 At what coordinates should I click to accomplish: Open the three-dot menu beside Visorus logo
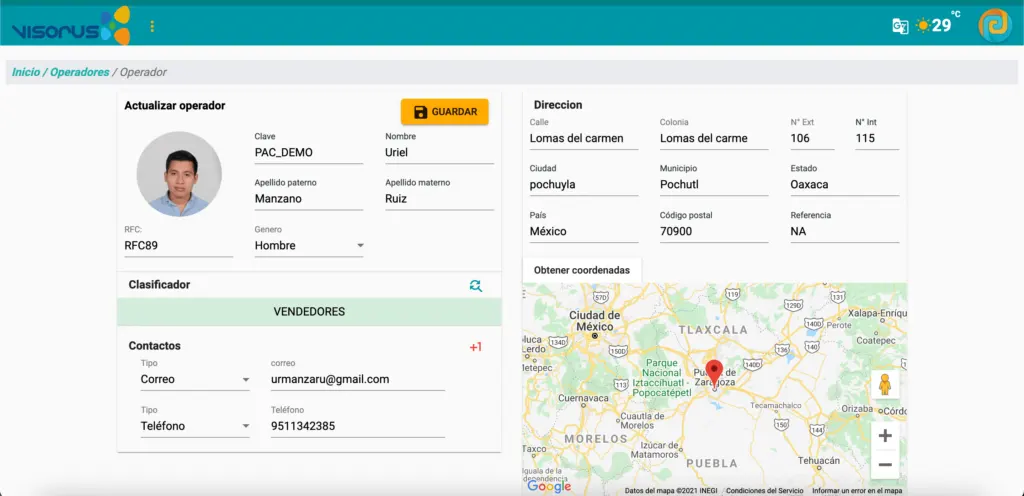(152, 26)
